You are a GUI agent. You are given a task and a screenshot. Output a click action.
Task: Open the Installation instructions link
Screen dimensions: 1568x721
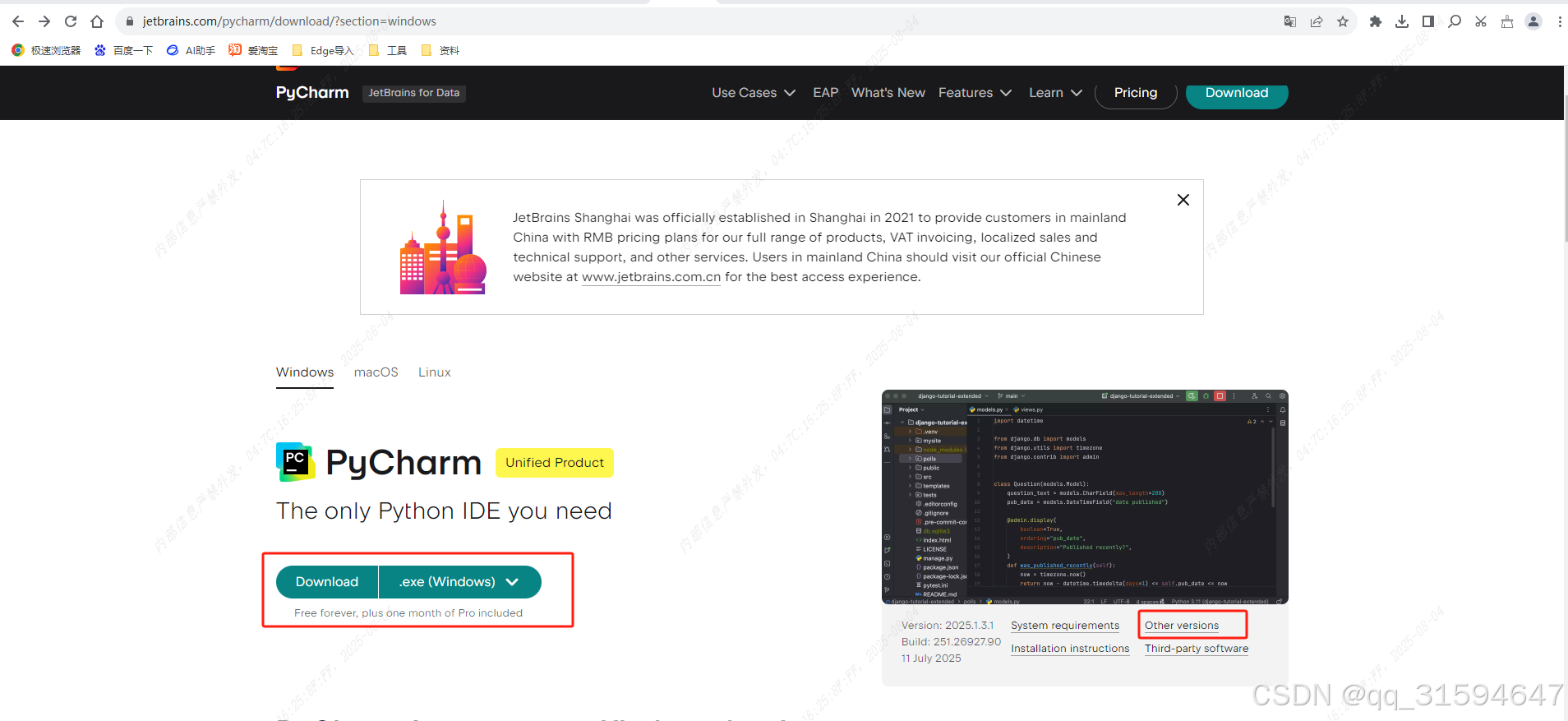(x=1070, y=649)
